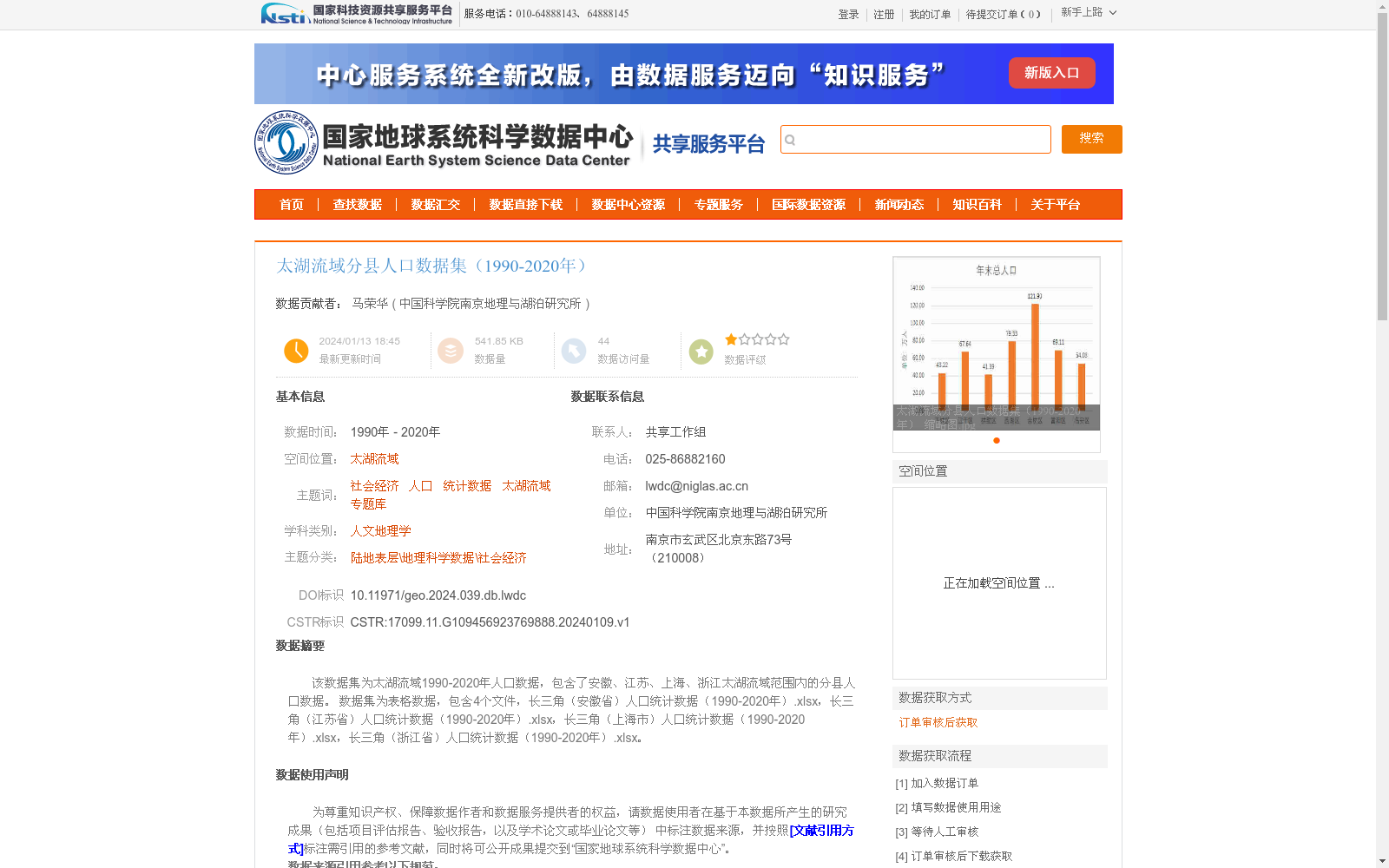Click the 陆地表层\地理科学数据\社会经济 category link

point(438,558)
